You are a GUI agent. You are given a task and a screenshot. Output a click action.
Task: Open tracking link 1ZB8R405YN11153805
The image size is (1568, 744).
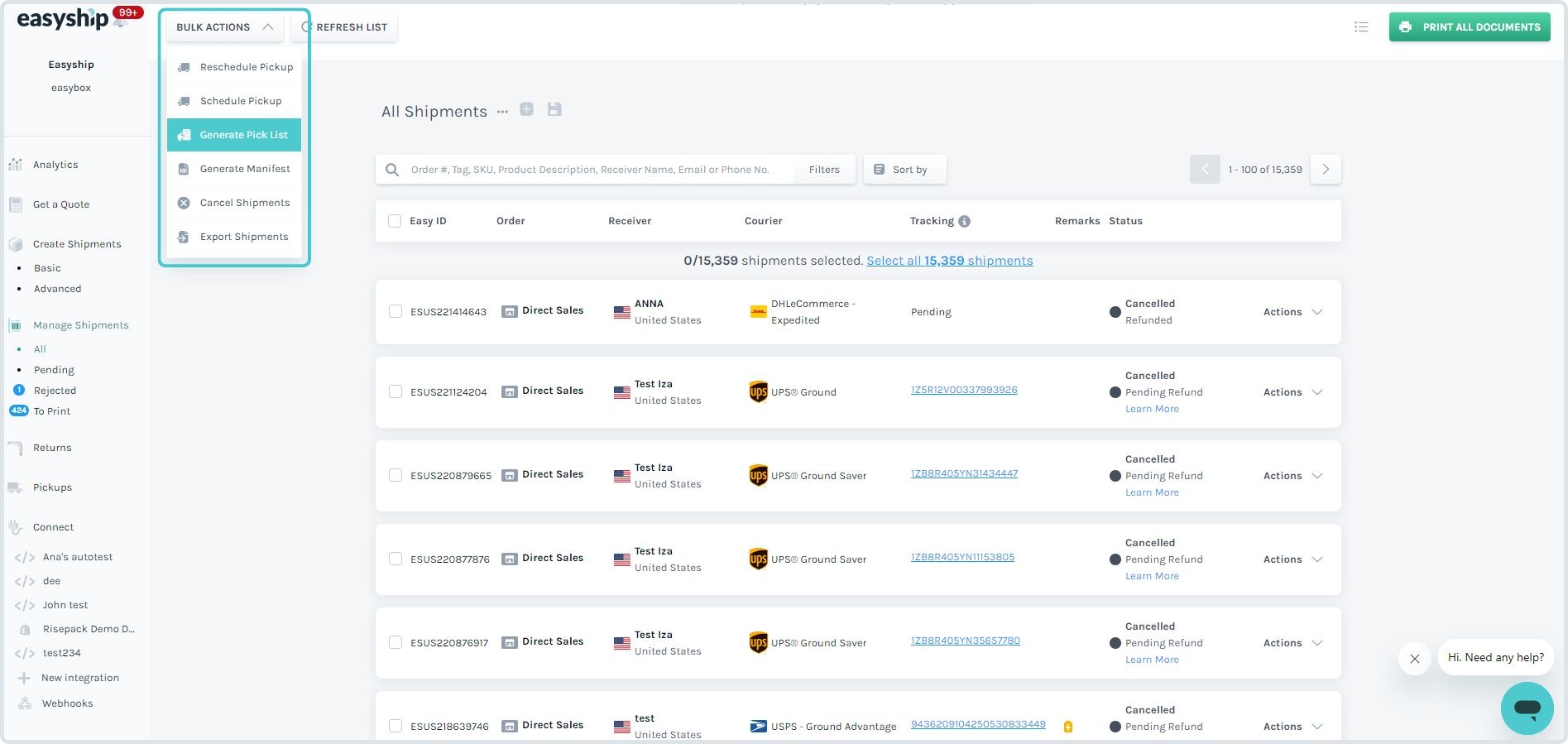click(962, 557)
